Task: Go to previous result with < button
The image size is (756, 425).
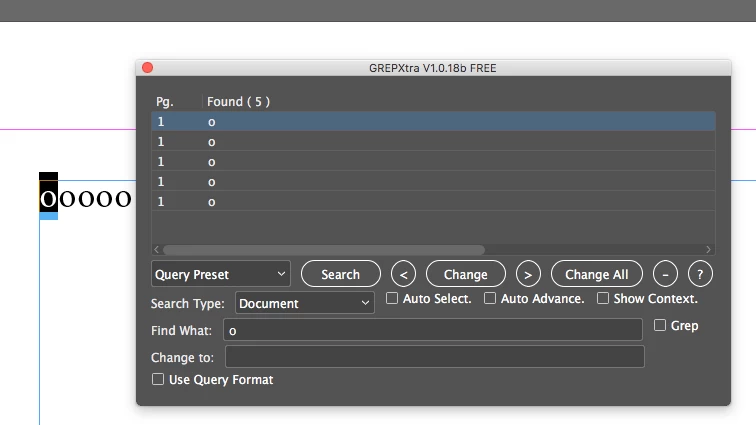Action: [x=403, y=274]
